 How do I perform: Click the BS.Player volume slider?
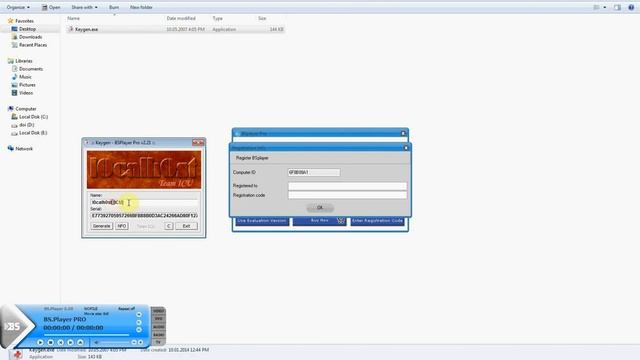[115, 342]
